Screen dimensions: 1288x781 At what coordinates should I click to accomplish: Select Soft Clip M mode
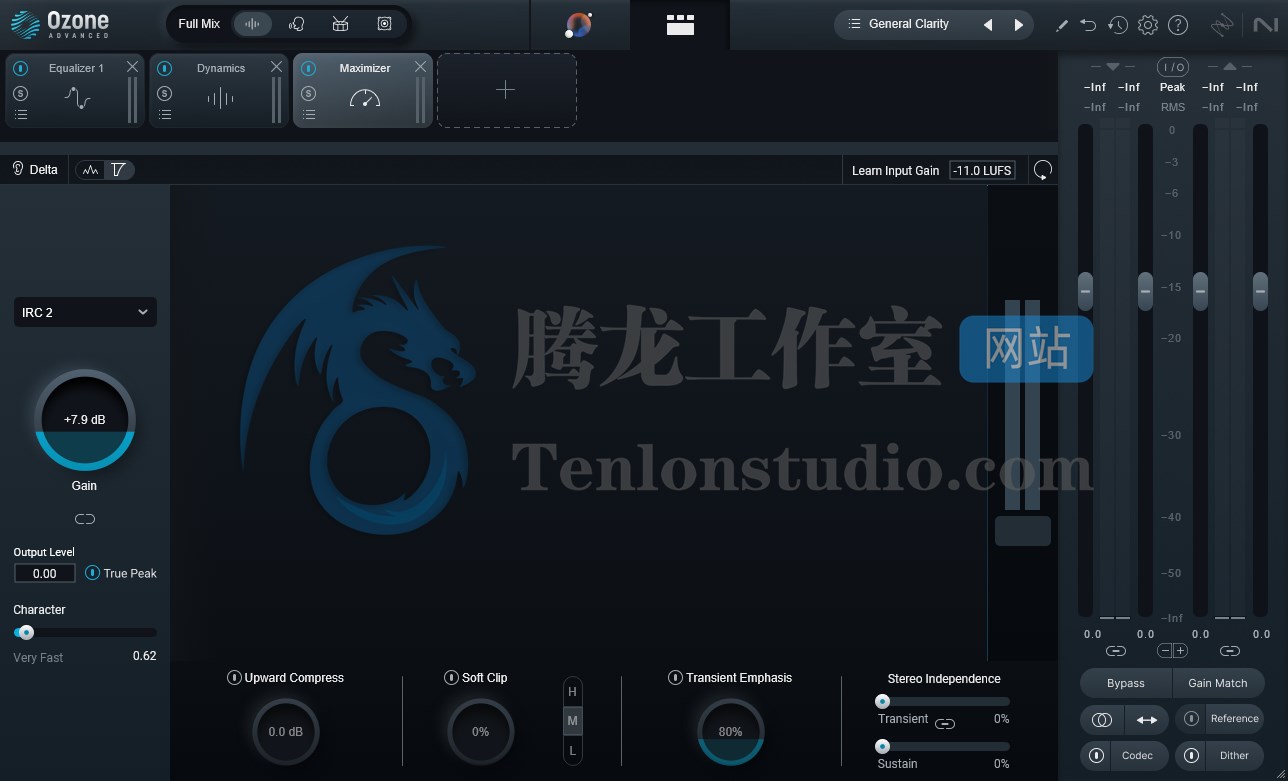[573, 721]
